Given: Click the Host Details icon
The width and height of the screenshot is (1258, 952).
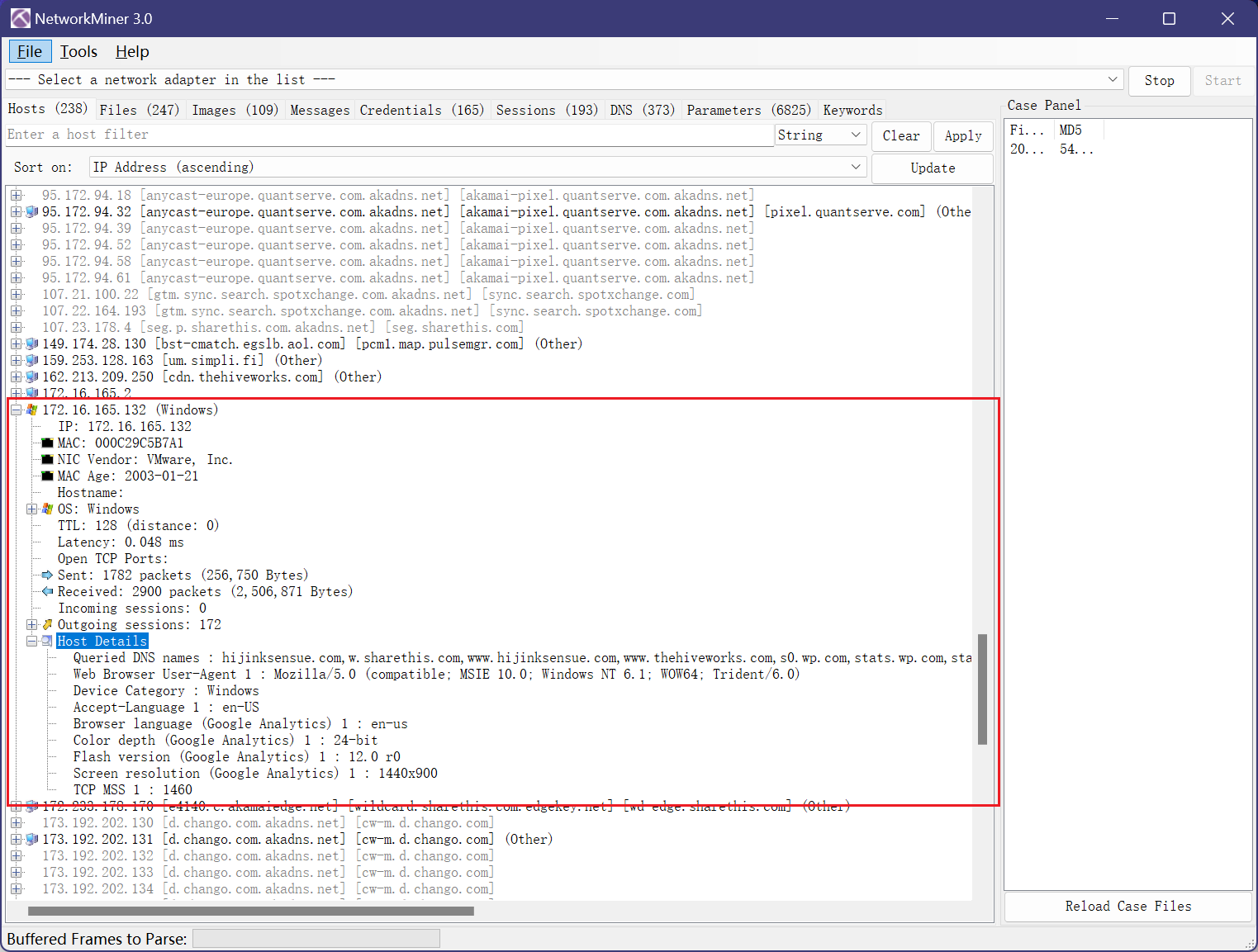Looking at the screenshot, I should pos(47,641).
